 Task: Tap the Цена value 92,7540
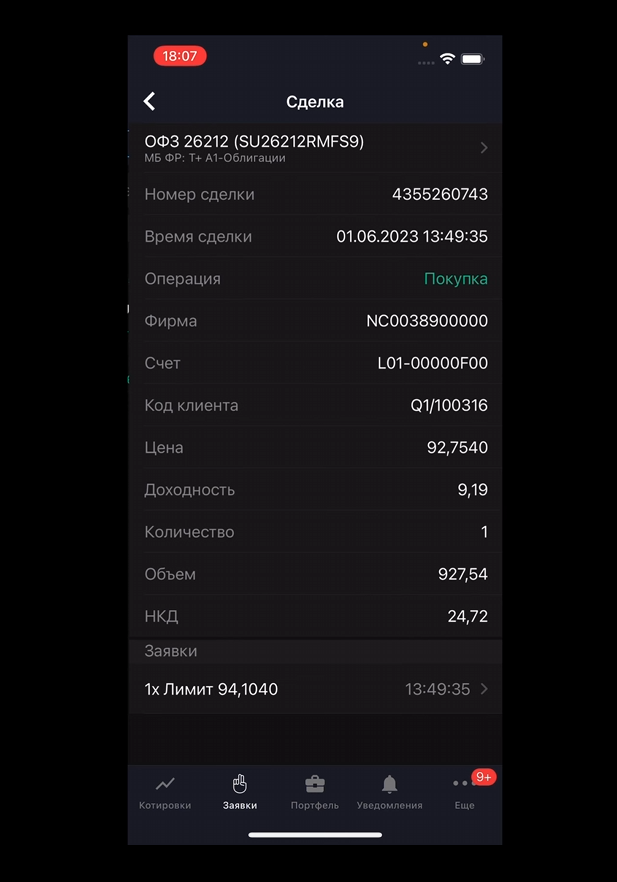click(x=457, y=448)
